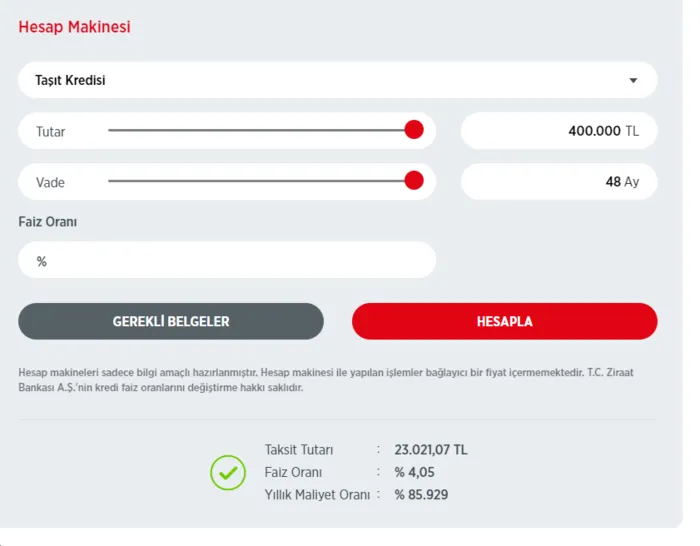Viewport: 700px width, 546px height.
Task: Focus the 48 Ay term field
Action: (558, 182)
